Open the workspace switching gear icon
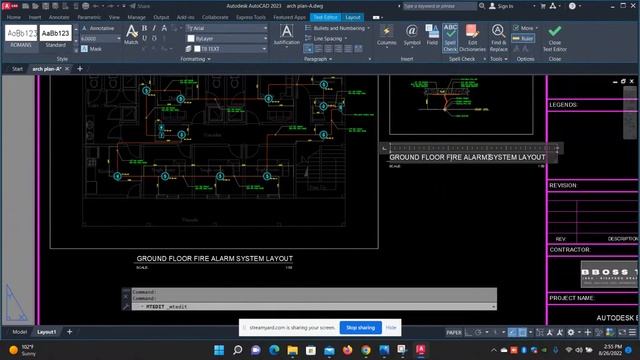 (x=571, y=332)
